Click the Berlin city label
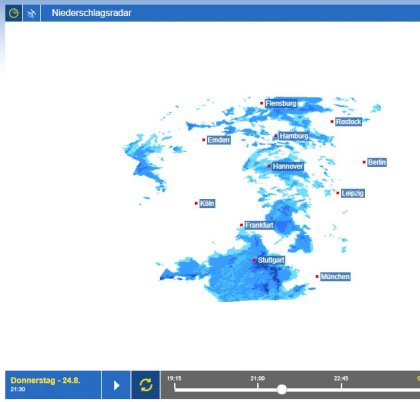The image size is (420, 402). pyautogui.click(x=377, y=162)
